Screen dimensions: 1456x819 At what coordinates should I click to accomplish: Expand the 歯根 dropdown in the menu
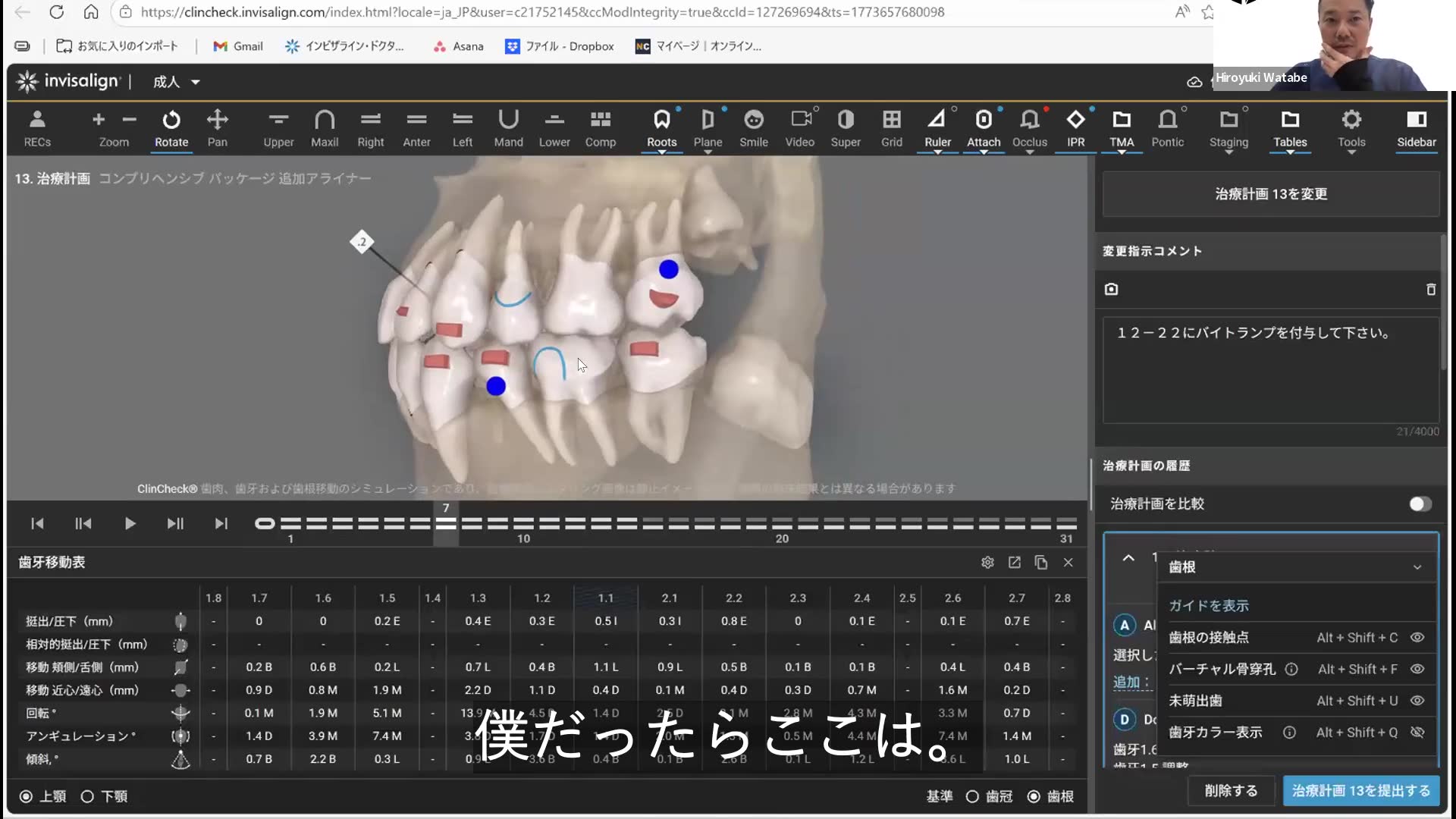[1417, 567]
